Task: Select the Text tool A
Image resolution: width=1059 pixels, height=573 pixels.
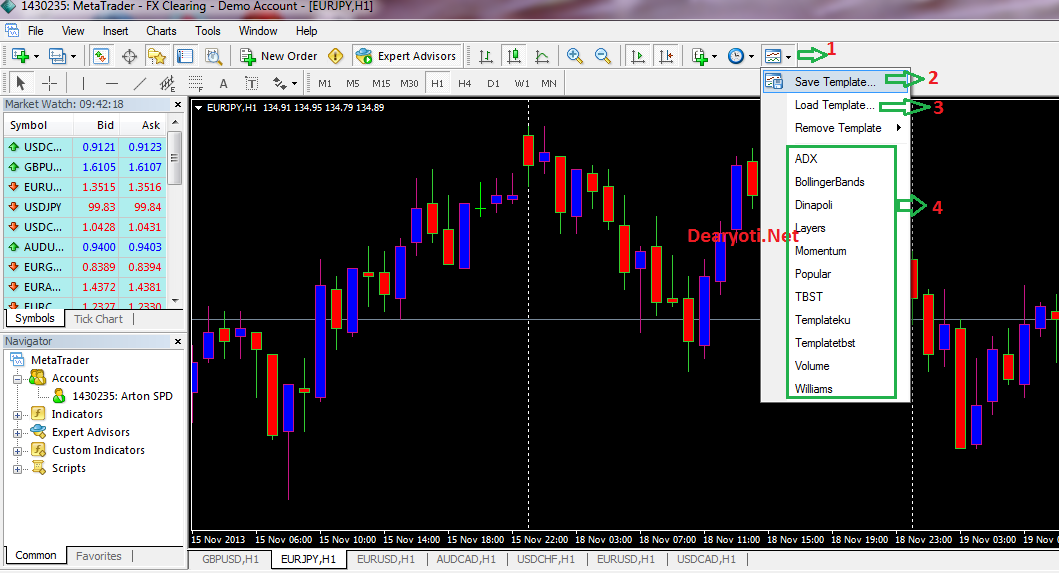Action: point(224,84)
